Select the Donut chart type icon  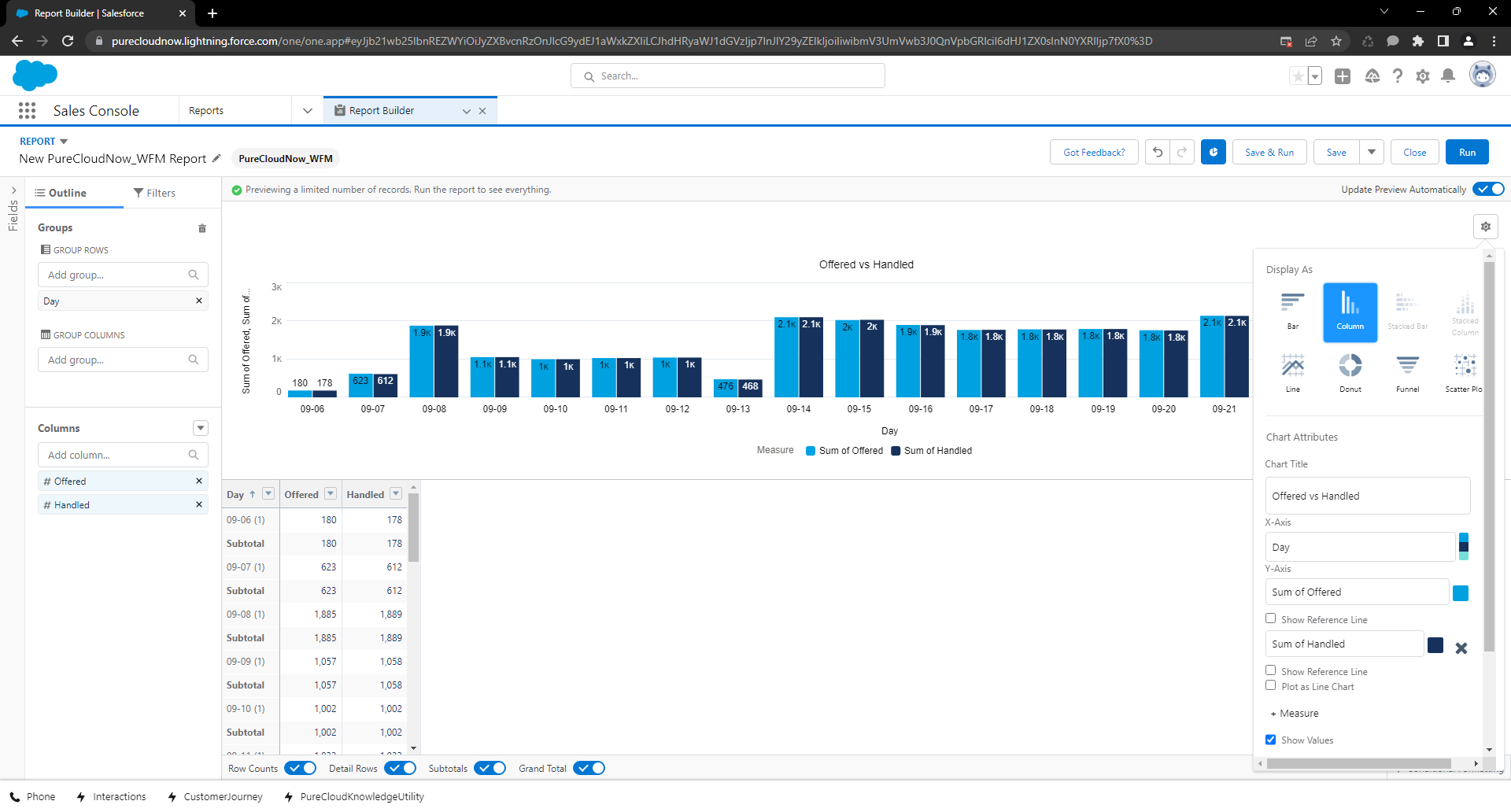(x=1350, y=367)
